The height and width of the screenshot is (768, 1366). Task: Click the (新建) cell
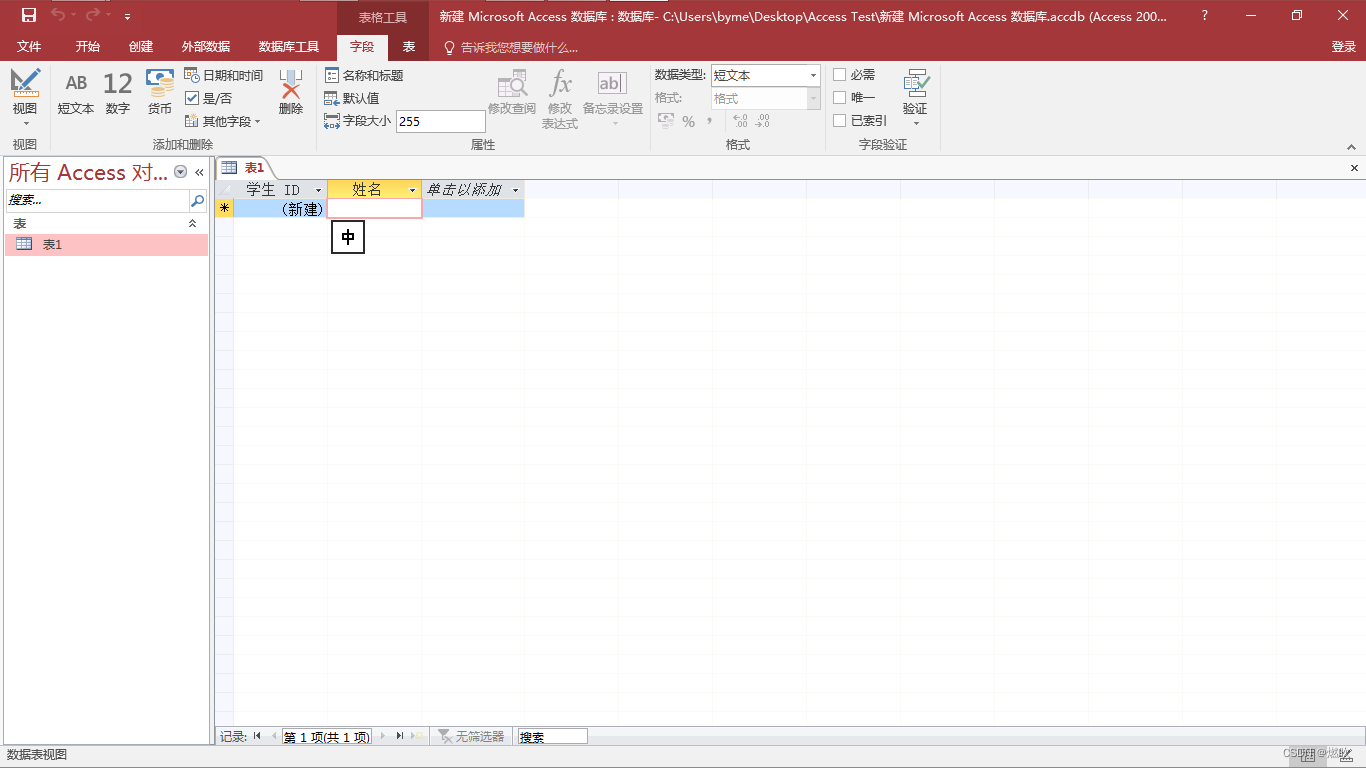[x=280, y=208]
